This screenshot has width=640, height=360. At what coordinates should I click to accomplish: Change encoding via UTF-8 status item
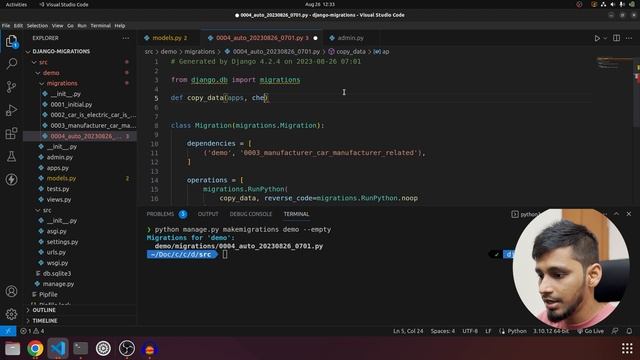(x=470, y=331)
